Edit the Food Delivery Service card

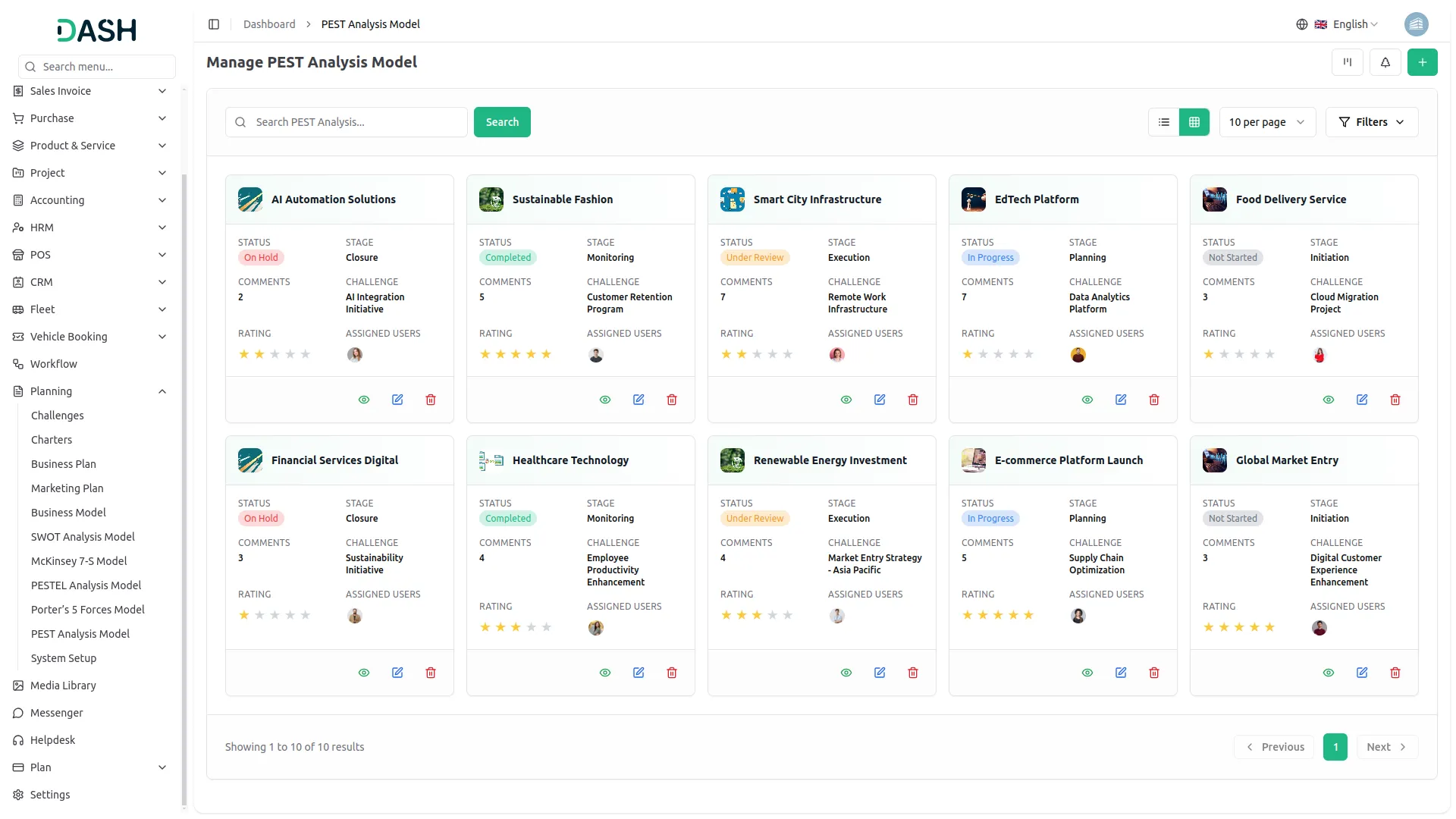pyautogui.click(x=1362, y=400)
